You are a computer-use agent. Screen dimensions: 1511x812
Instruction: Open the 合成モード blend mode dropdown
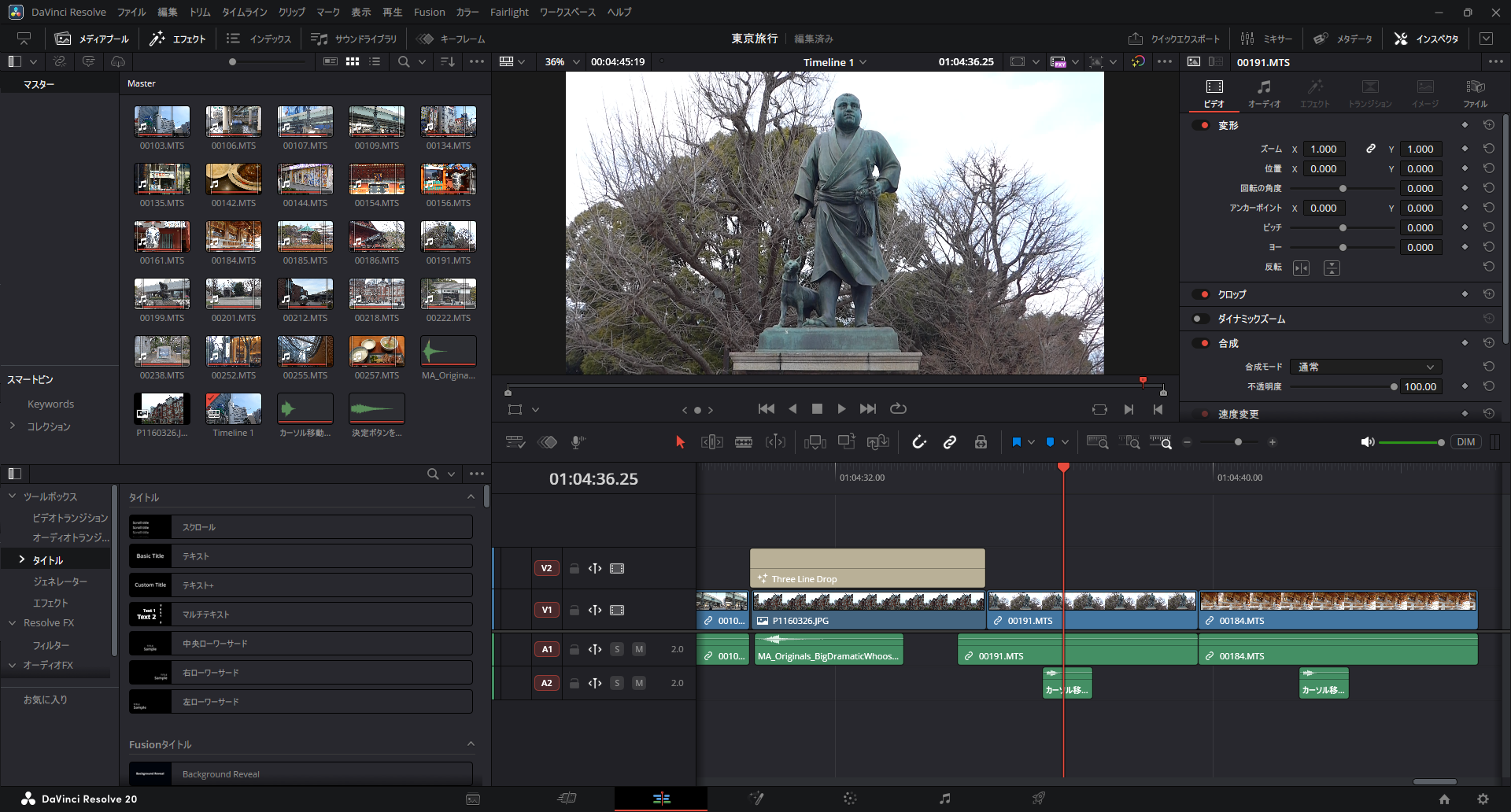(x=1366, y=367)
